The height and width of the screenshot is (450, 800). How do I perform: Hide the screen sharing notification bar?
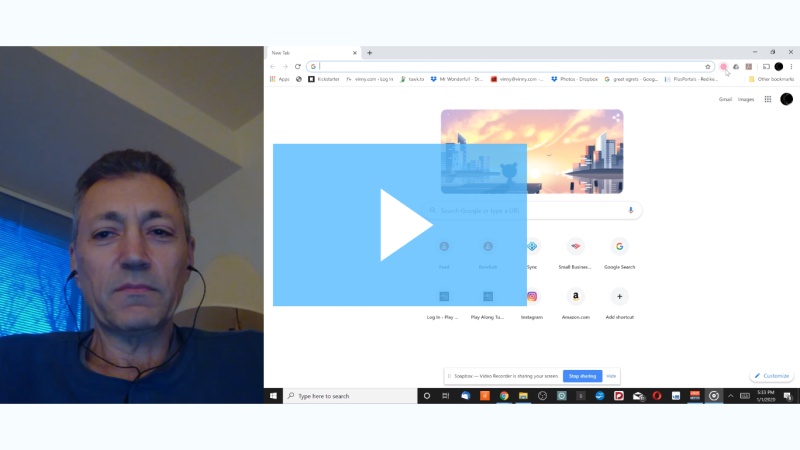coord(611,376)
